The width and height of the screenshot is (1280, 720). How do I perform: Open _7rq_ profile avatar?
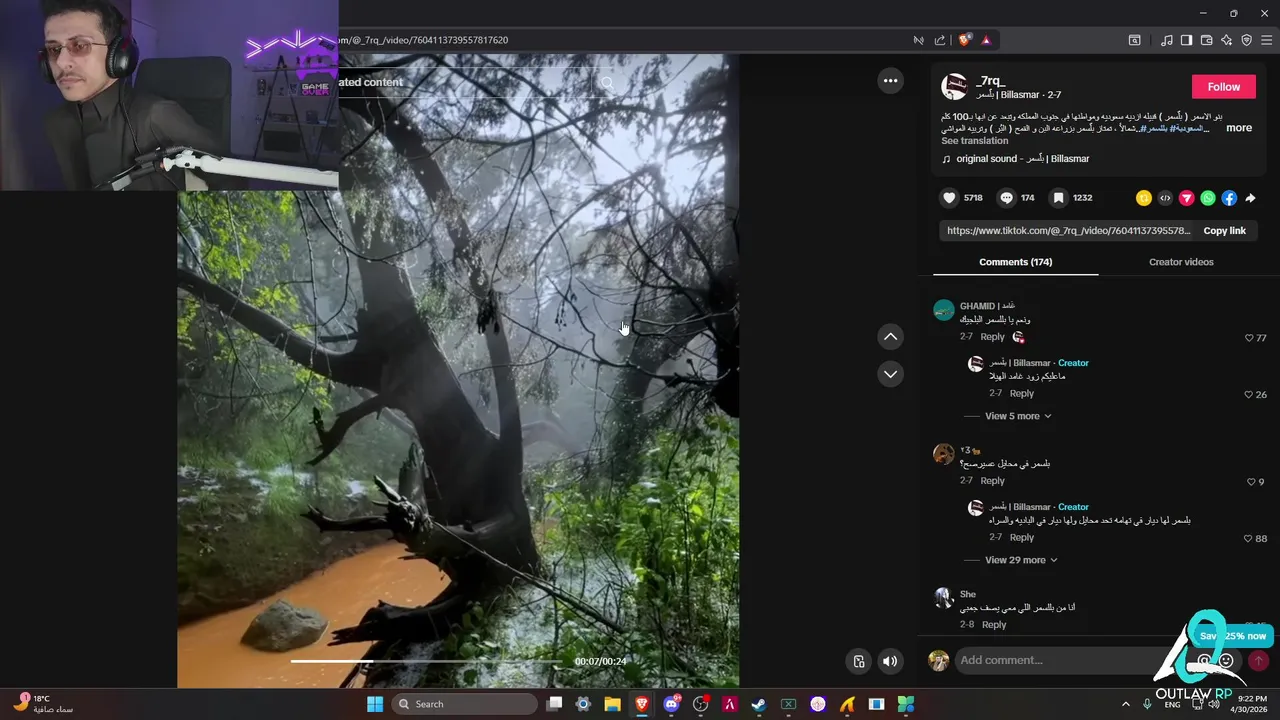(954, 87)
